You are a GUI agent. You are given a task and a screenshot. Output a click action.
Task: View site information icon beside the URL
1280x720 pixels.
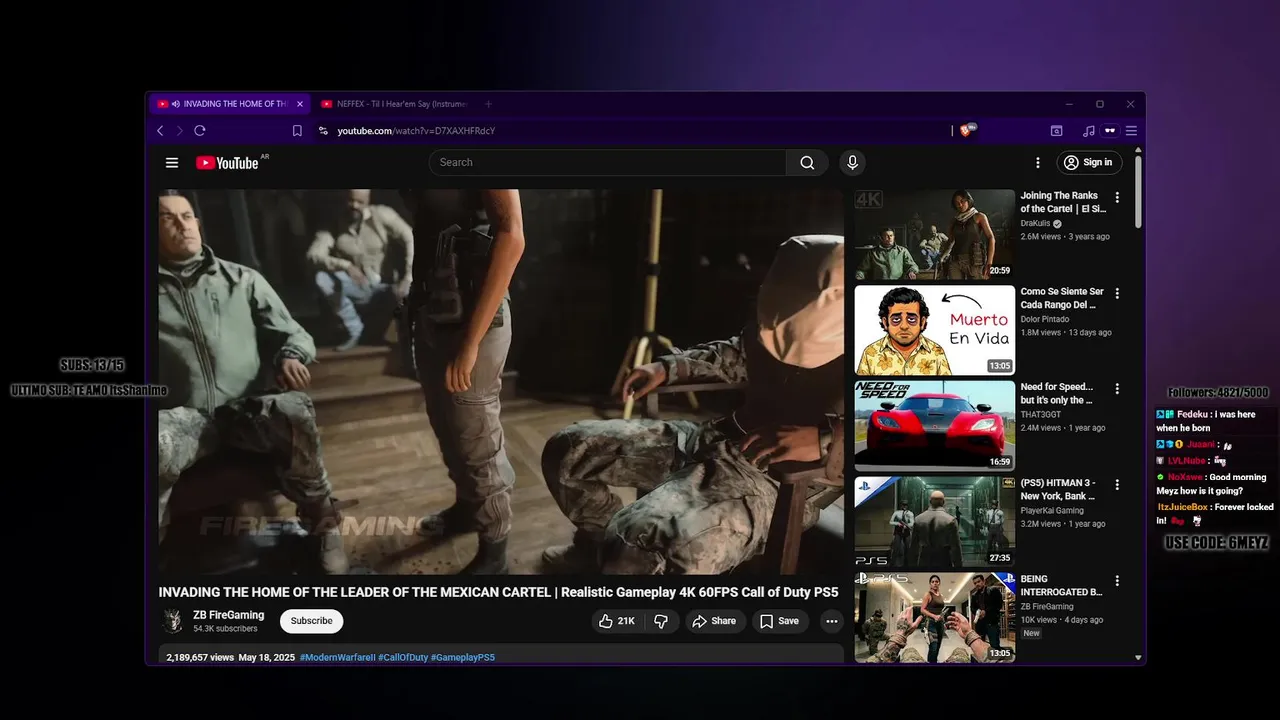click(323, 131)
